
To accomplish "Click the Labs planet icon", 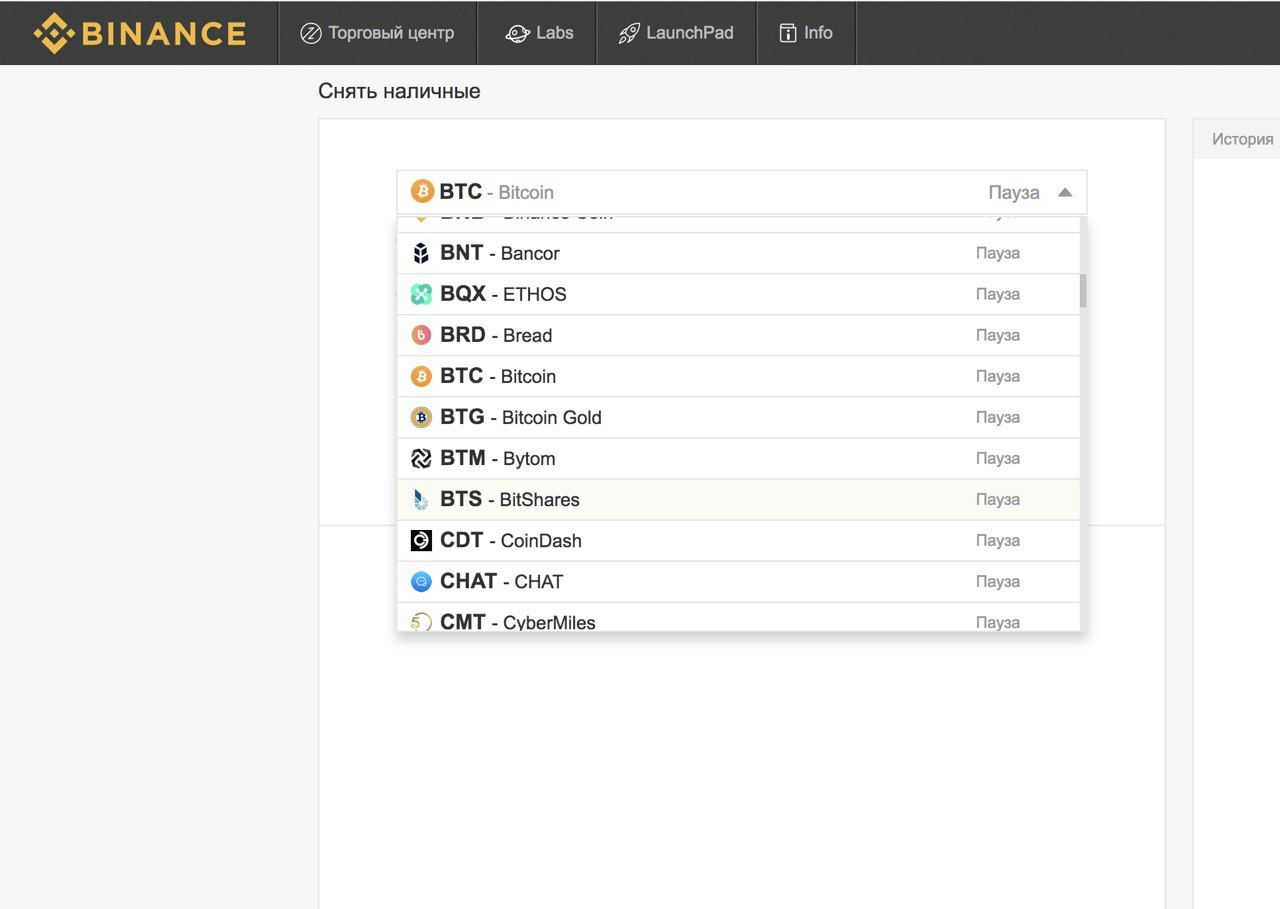I will [517, 33].
